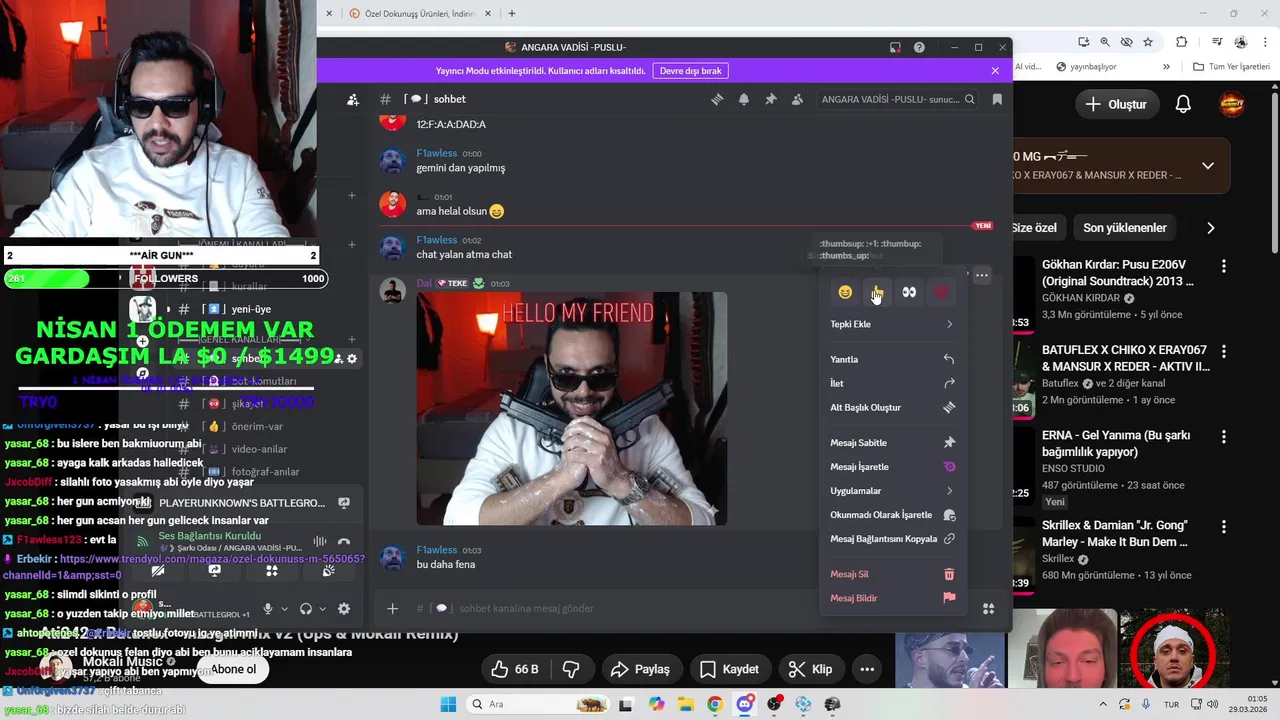The image size is (1280, 720).
Task: Click plus attachment button in message bar
Action: (x=393, y=608)
